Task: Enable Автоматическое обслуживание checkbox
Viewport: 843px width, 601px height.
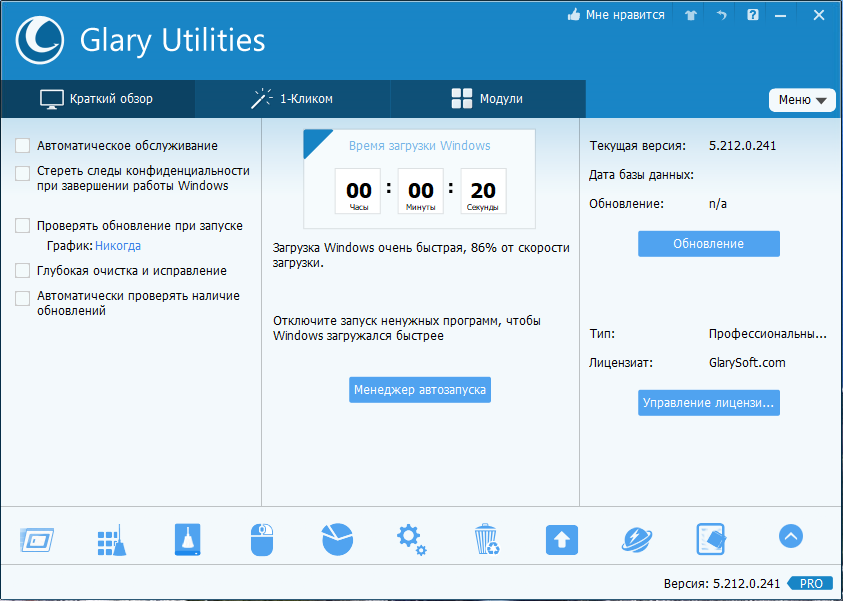Action: 22,145
